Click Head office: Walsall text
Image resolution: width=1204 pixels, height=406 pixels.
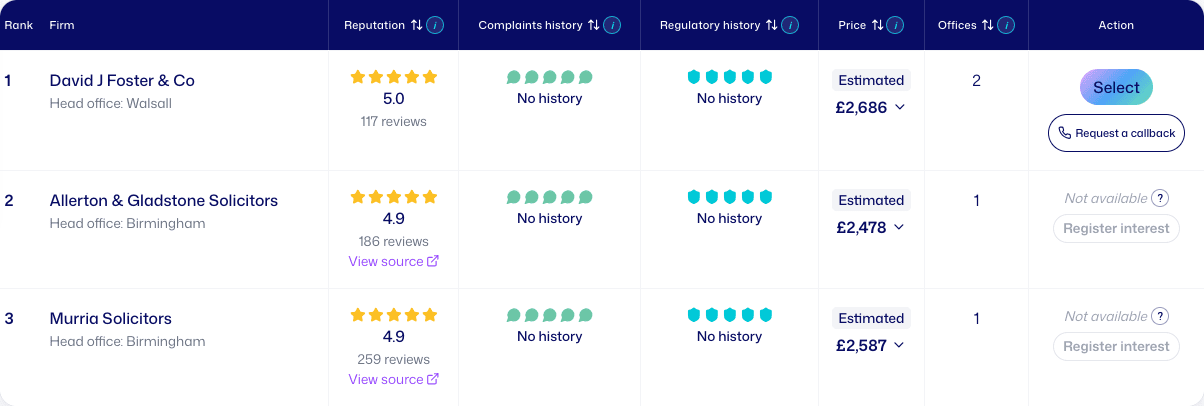111,103
